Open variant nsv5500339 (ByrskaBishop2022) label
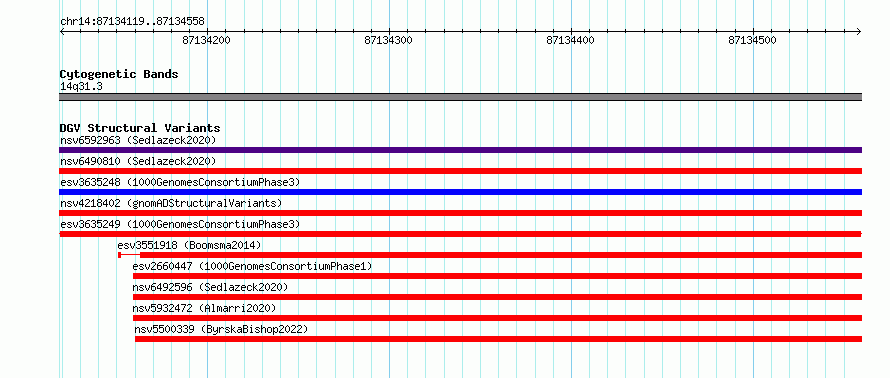 (x=221, y=329)
